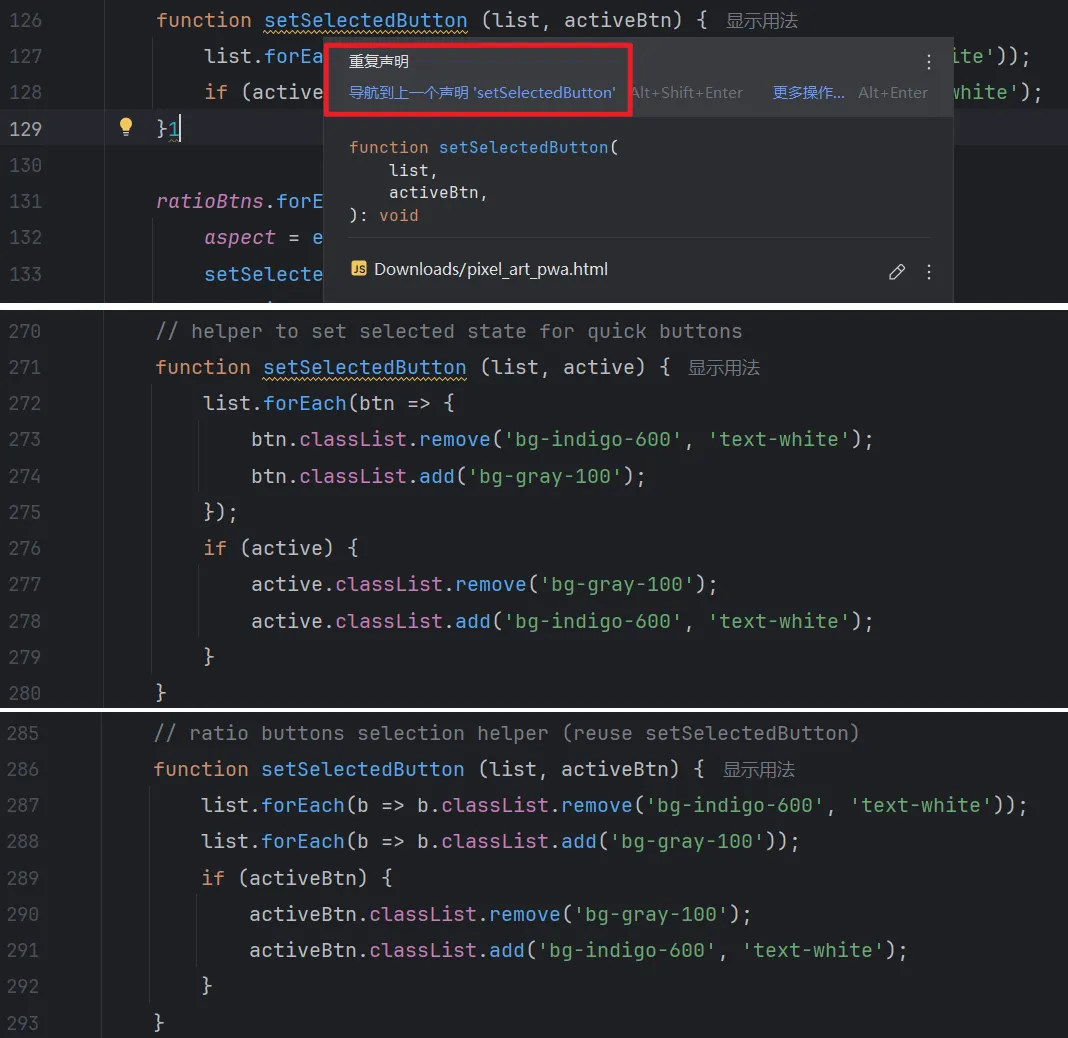Image resolution: width=1068 pixels, height=1038 pixels.
Task: Click the pencil edit icon in popup
Action: (897, 271)
